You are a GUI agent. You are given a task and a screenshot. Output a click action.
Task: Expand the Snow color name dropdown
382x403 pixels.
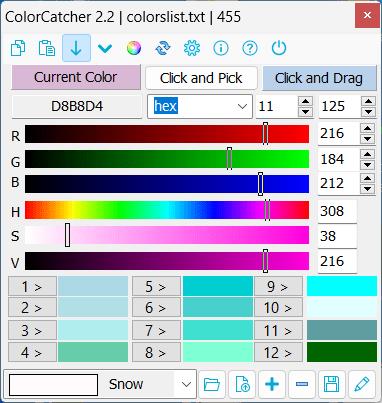[x=186, y=384]
